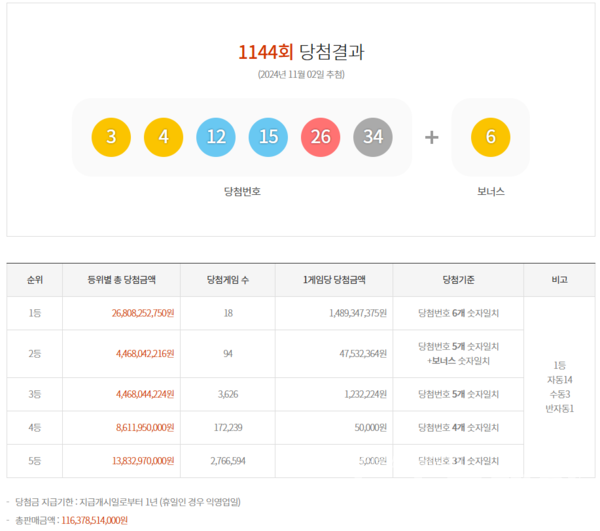
Task: Click per-game prize 5,000원
Action: coord(373,461)
